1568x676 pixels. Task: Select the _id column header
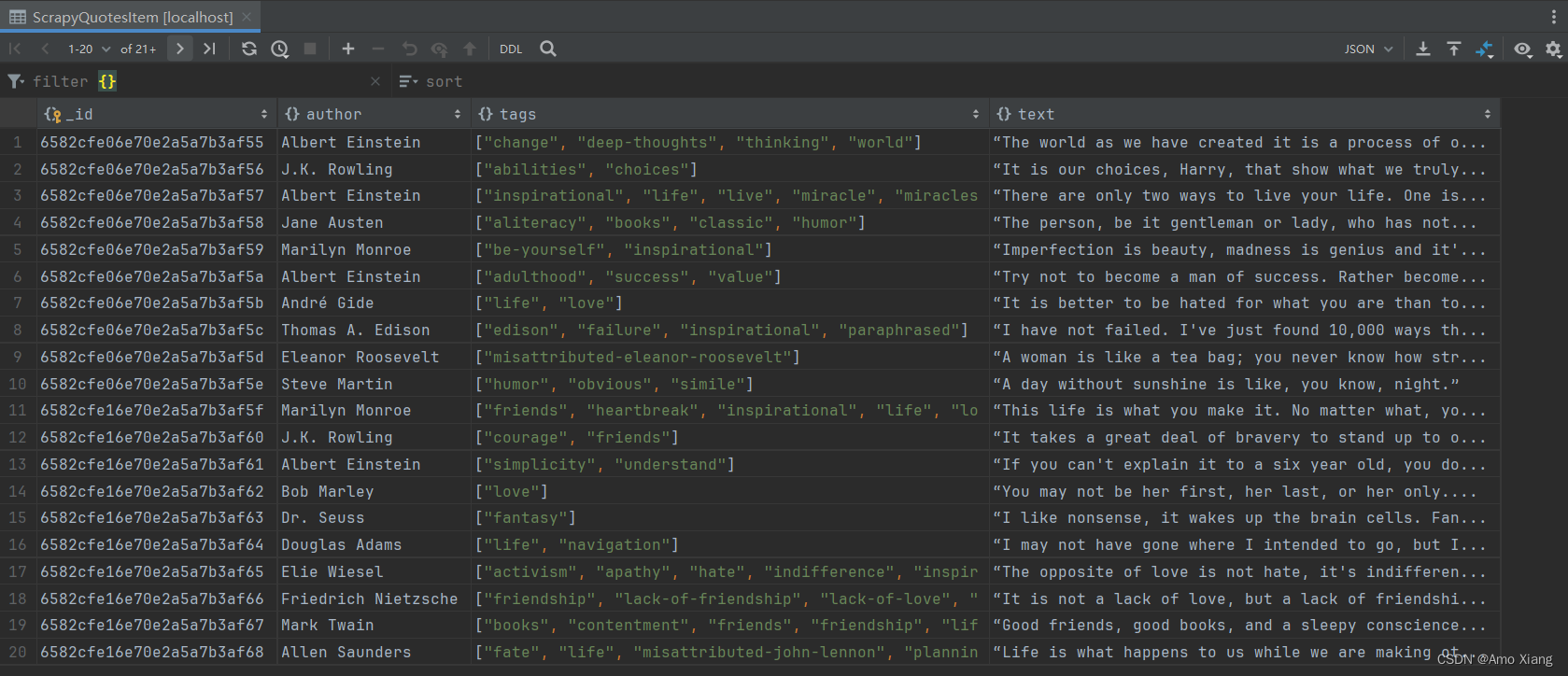pyautogui.click(x=157, y=114)
